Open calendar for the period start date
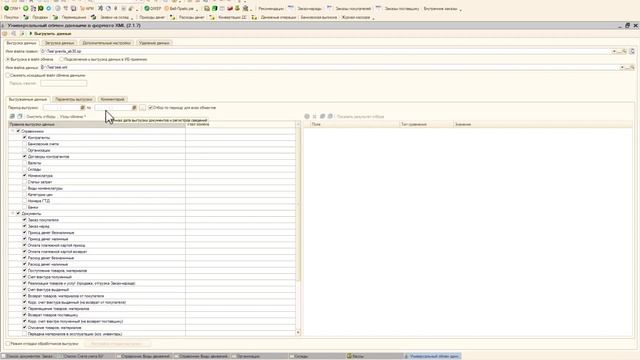The image size is (640, 360). coord(82,108)
